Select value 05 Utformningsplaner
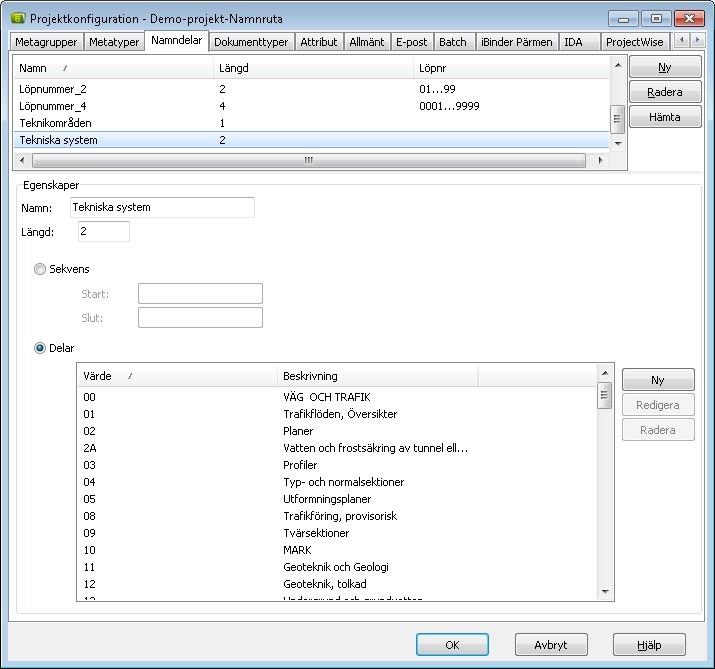The width and height of the screenshot is (715, 669). [337, 499]
